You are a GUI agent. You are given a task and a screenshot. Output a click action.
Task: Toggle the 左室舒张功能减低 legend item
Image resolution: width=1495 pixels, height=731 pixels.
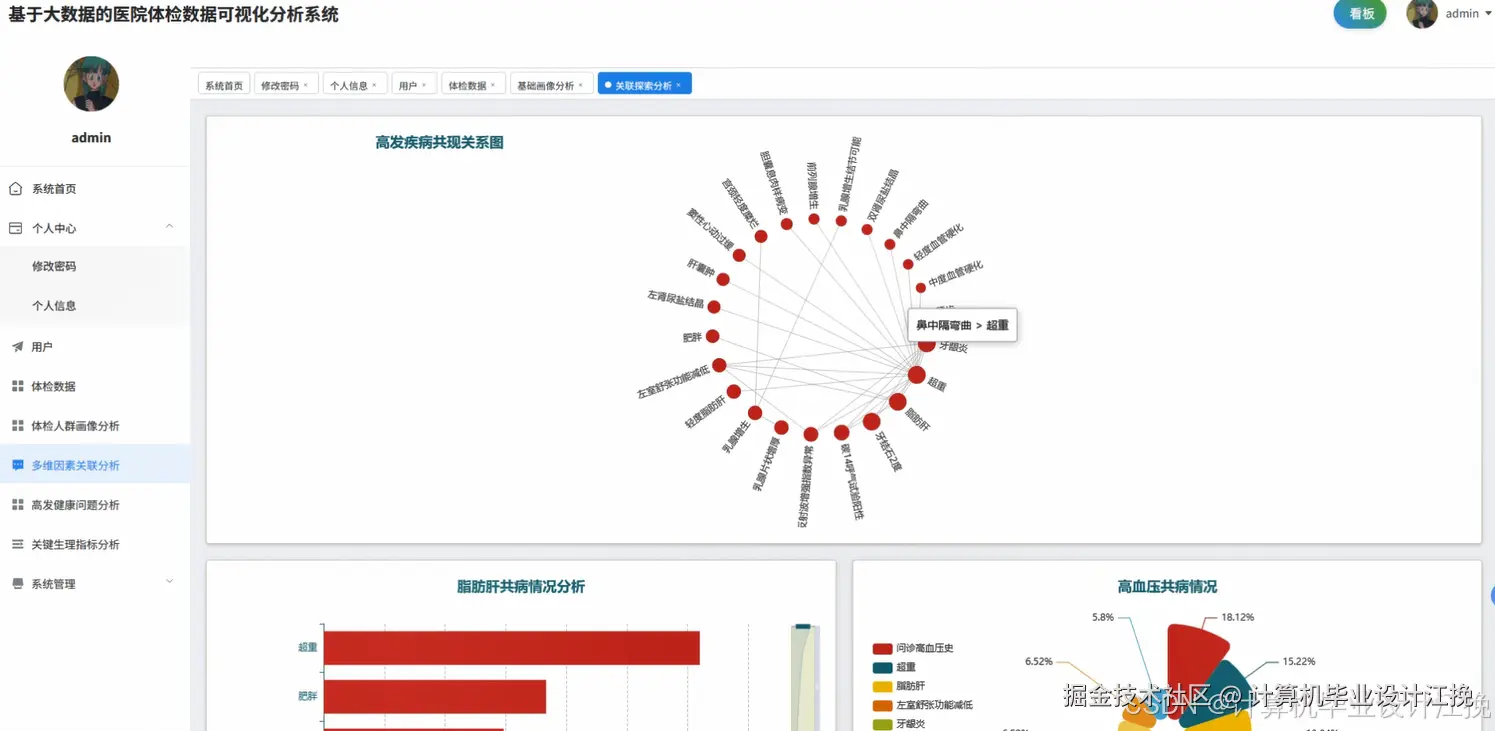[x=922, y=705]
